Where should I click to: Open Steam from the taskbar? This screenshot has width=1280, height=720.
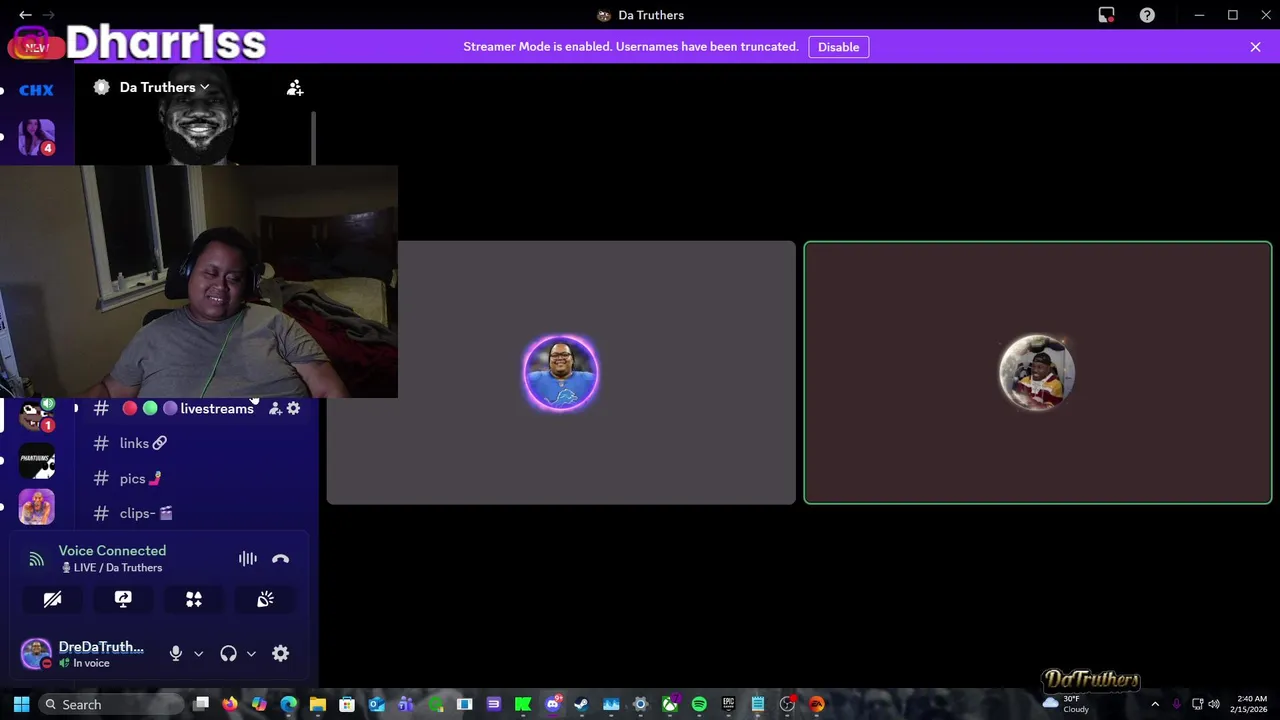click(x=582, y=704)
